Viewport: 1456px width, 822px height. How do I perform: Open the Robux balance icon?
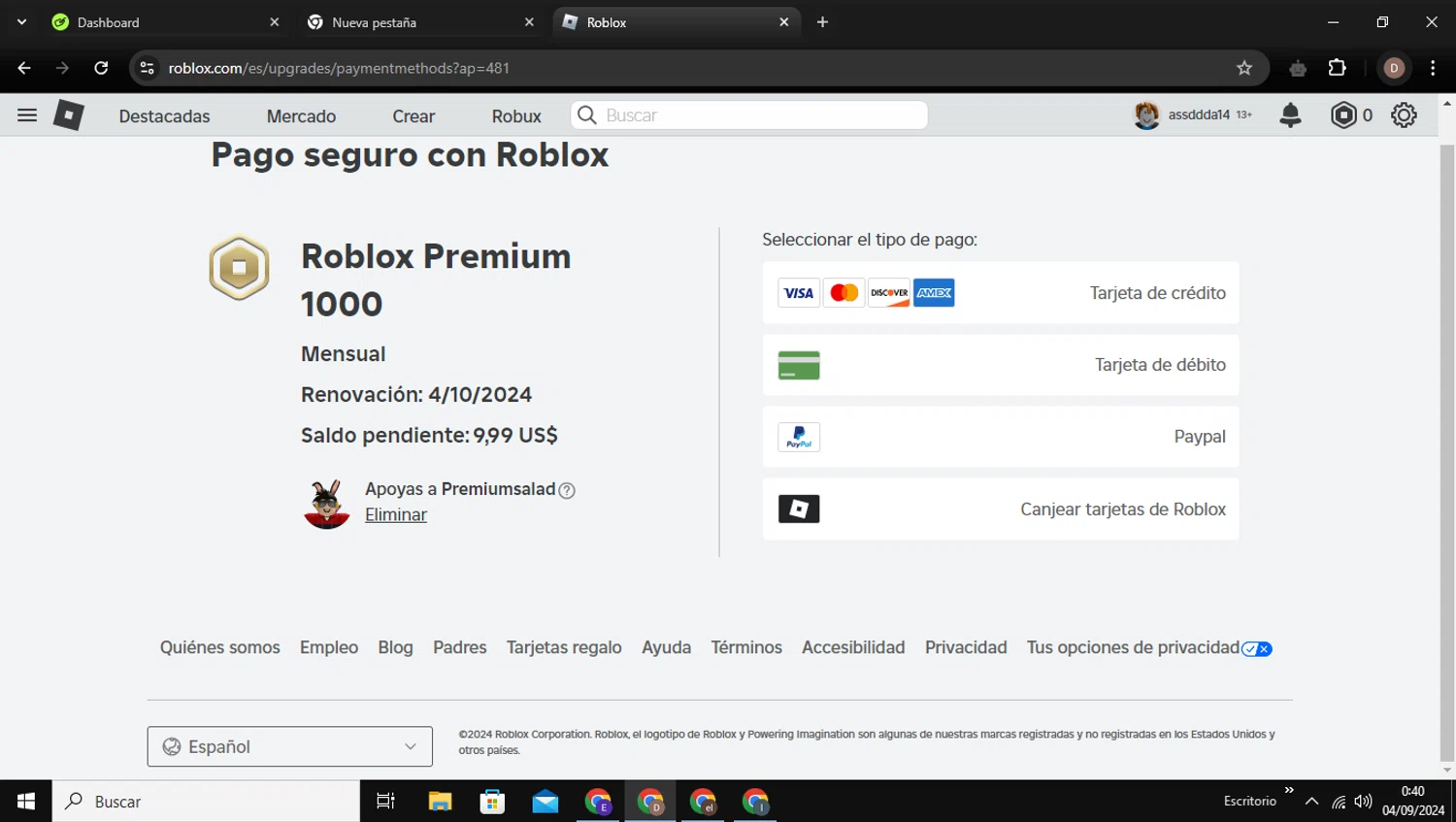tap(1343, 115)
